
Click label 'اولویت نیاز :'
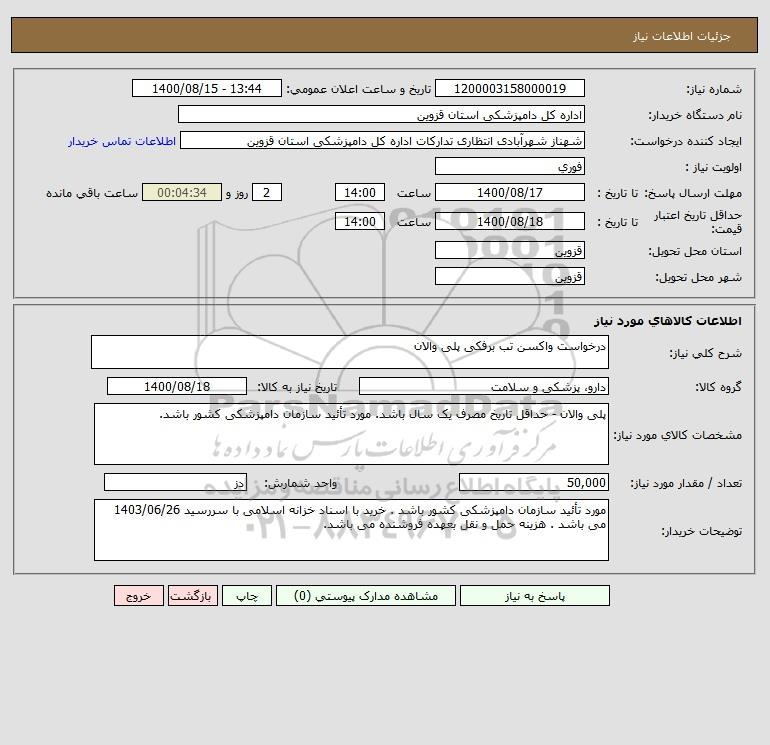click(714, 167)
